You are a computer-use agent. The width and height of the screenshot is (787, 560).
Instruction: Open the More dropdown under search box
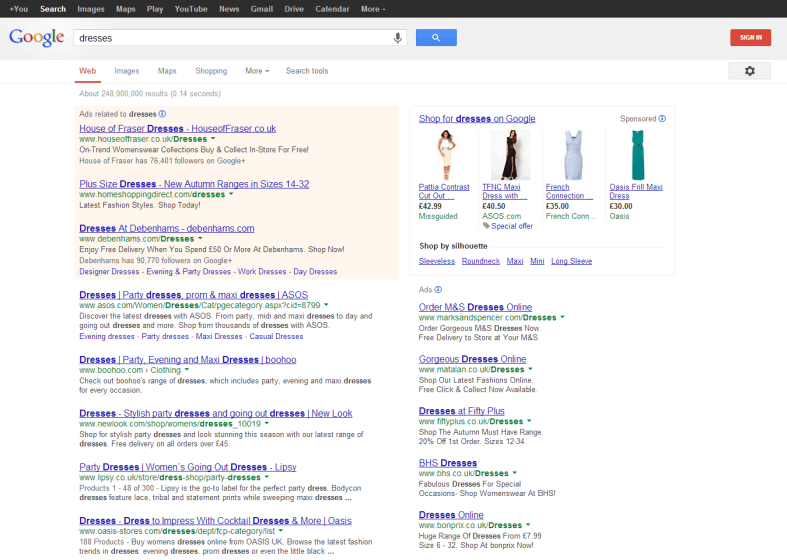pyautogui.click(x=257, y=71)
